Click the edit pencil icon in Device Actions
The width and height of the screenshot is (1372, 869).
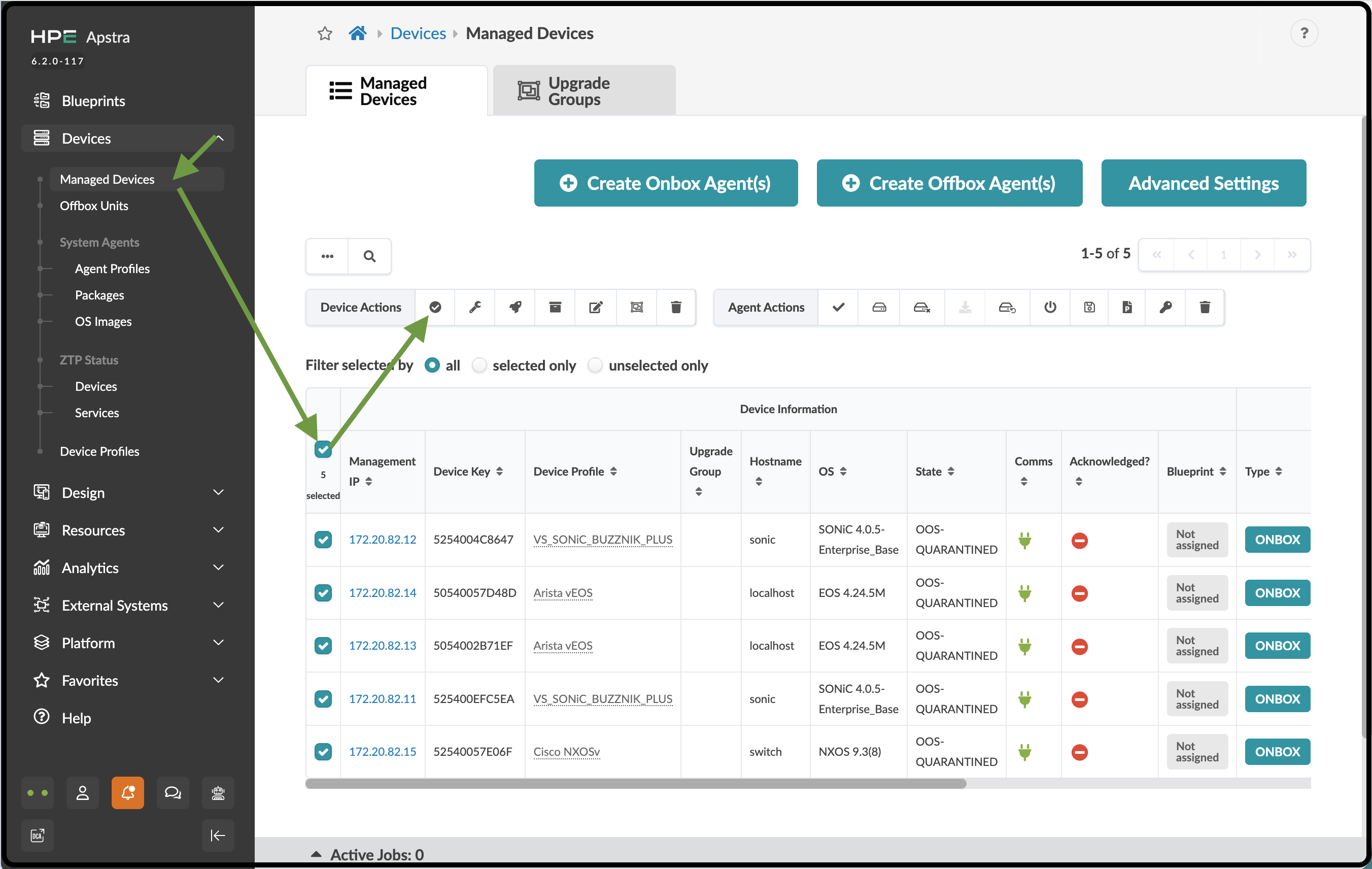(x=595, y=307)
